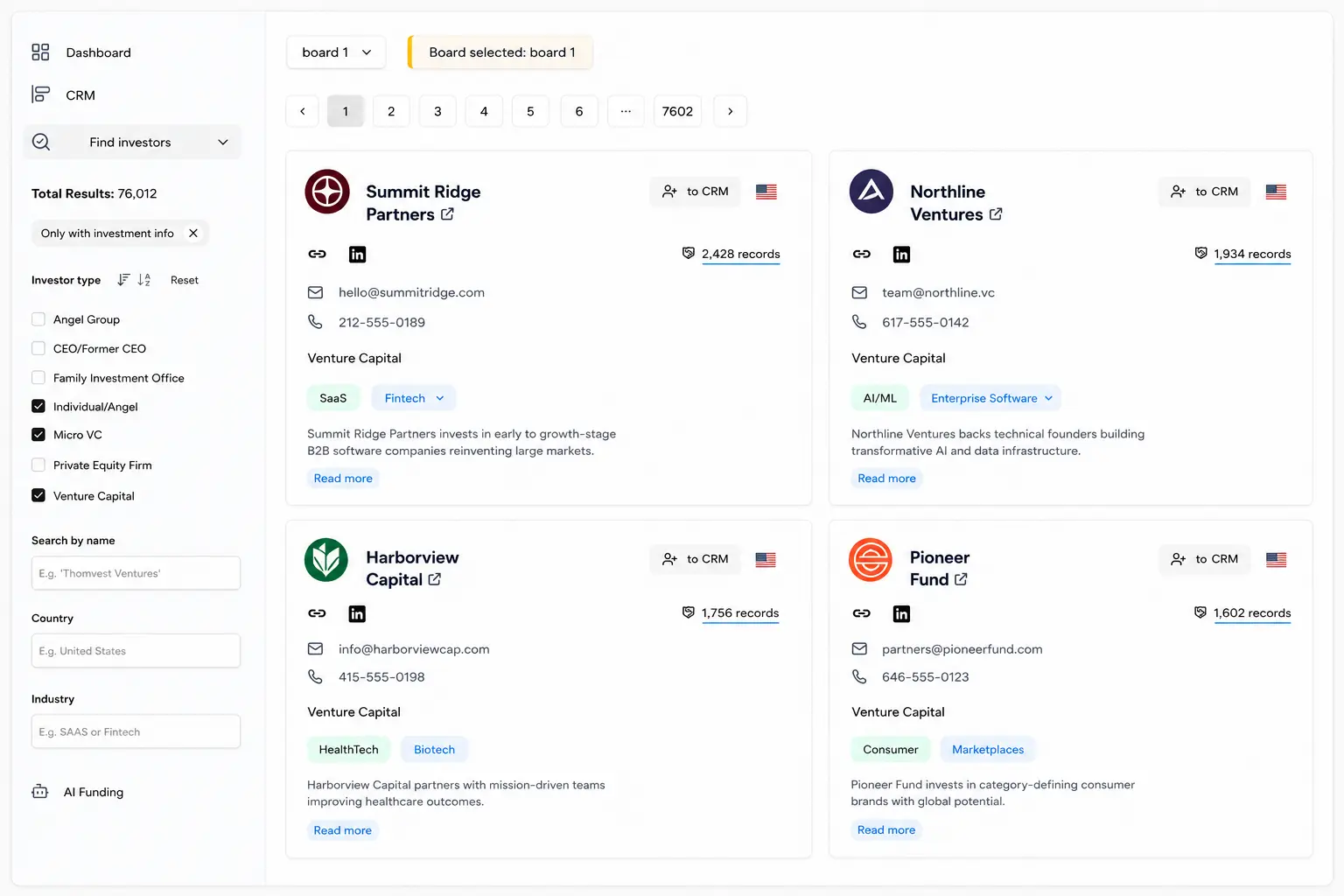Add Summit Ridge Partners to CRM
Screen dimensions: 1344x896
click(x=696, y=192)
